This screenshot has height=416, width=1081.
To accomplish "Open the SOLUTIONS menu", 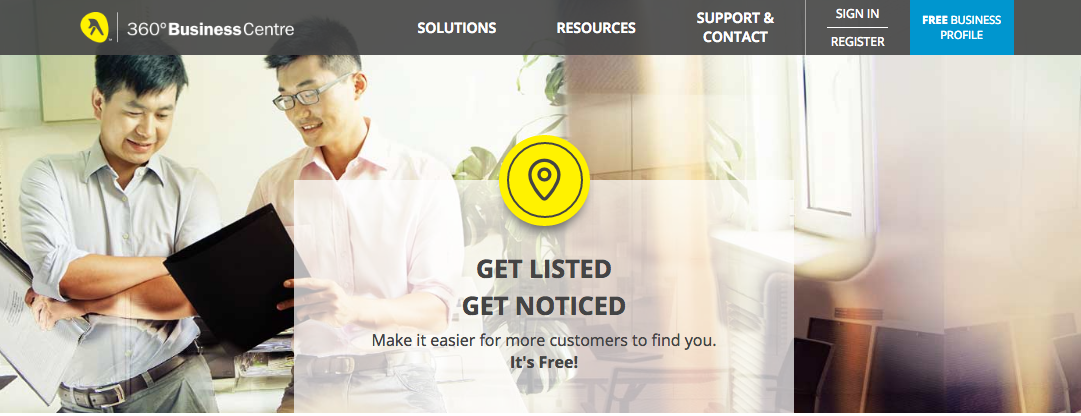I will point(456,28).
